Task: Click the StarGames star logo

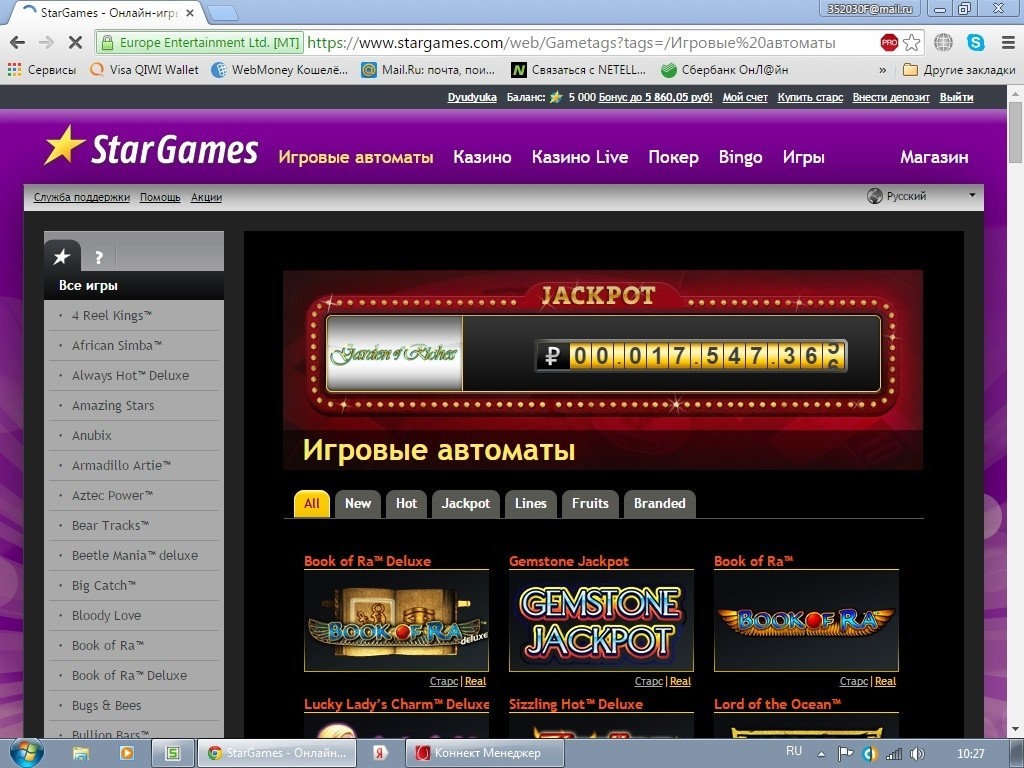Action: (x=65, y=145)
